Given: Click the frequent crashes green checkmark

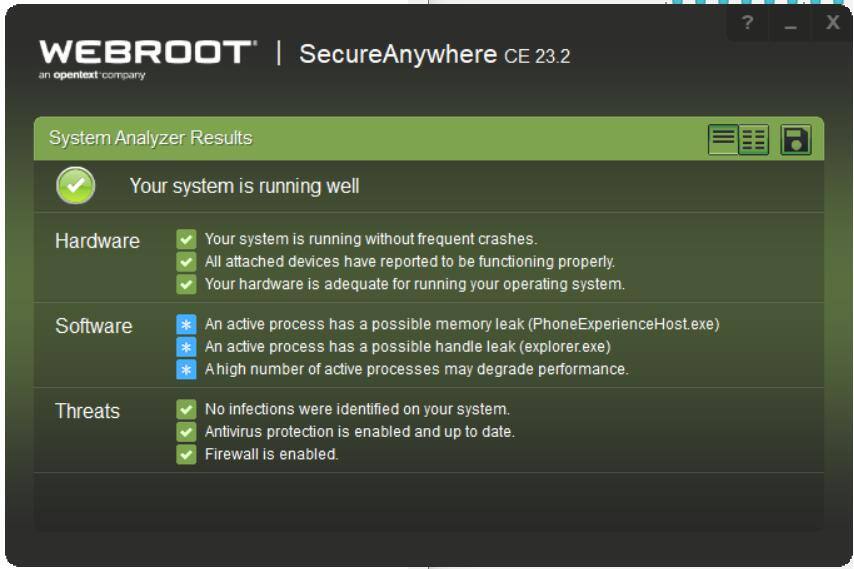Looking at the screenshot, I should click(x=186, y=239).
